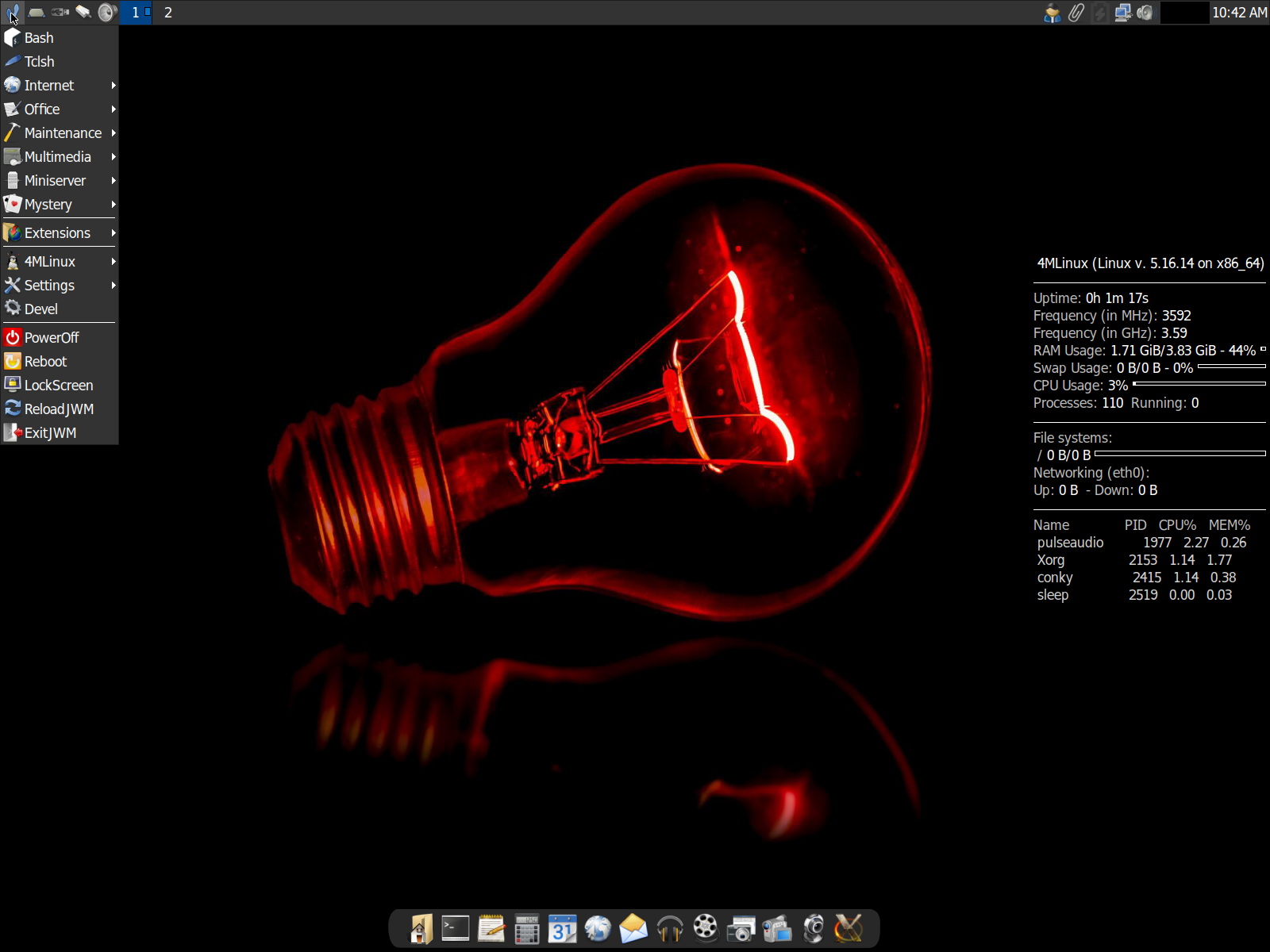Expand the Miniserver submenu
This screenshot has height=952, width=1270.
click(x=60, y=180)
